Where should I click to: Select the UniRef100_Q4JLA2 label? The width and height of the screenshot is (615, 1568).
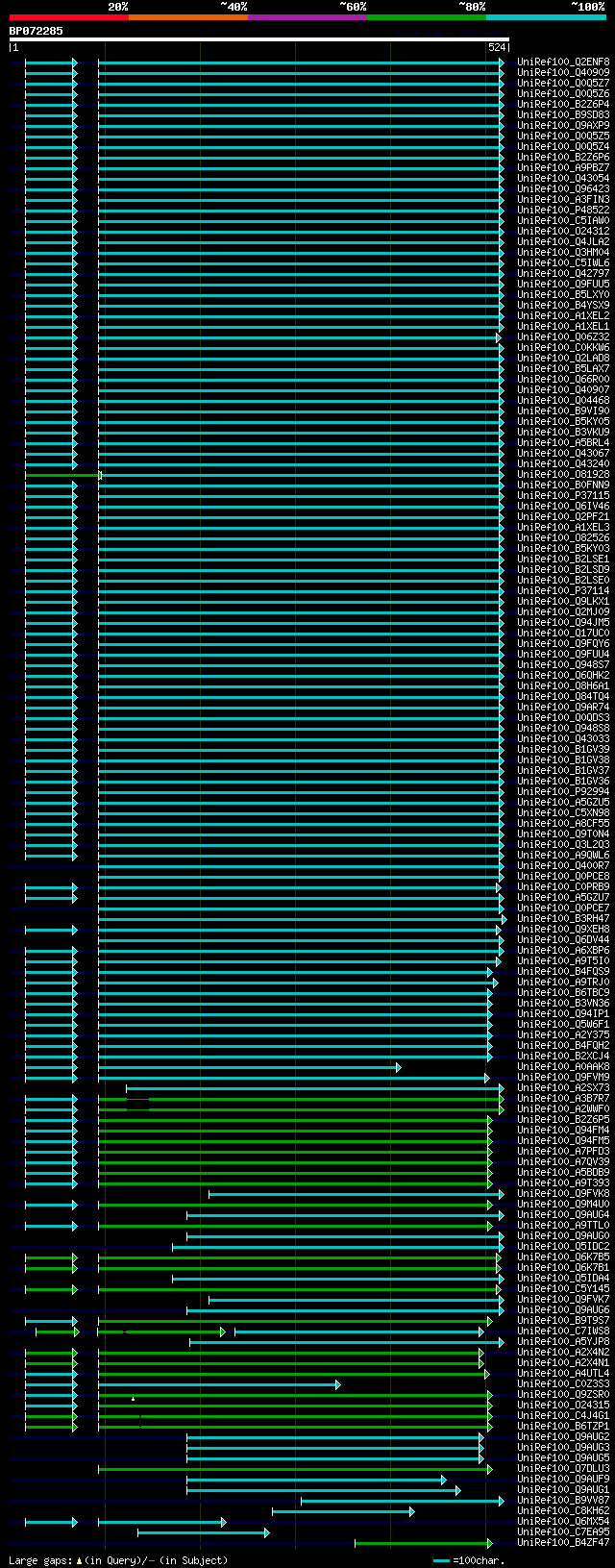[x=563, y=241]
